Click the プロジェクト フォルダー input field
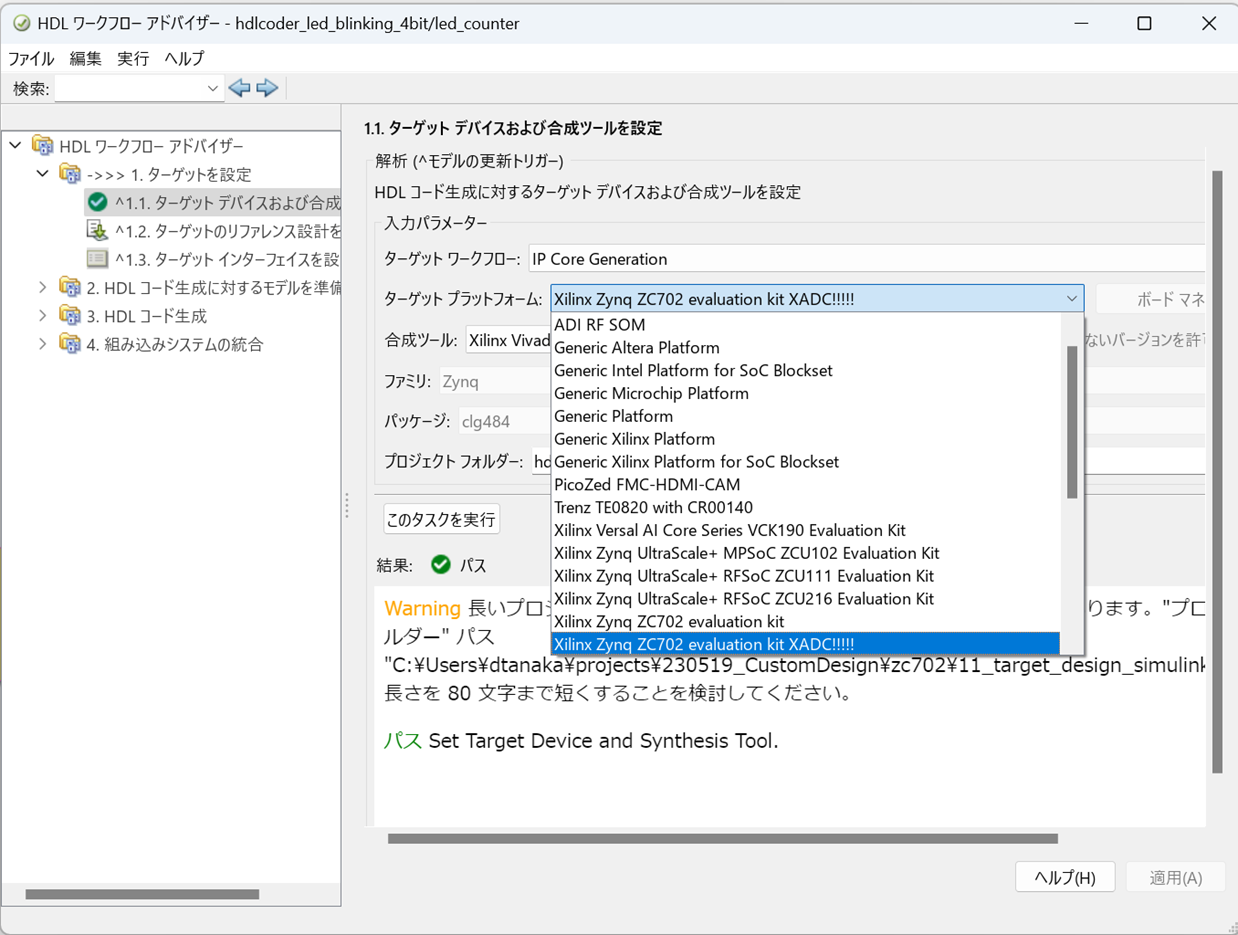The image size is (1238, 935). pos(866,461)
